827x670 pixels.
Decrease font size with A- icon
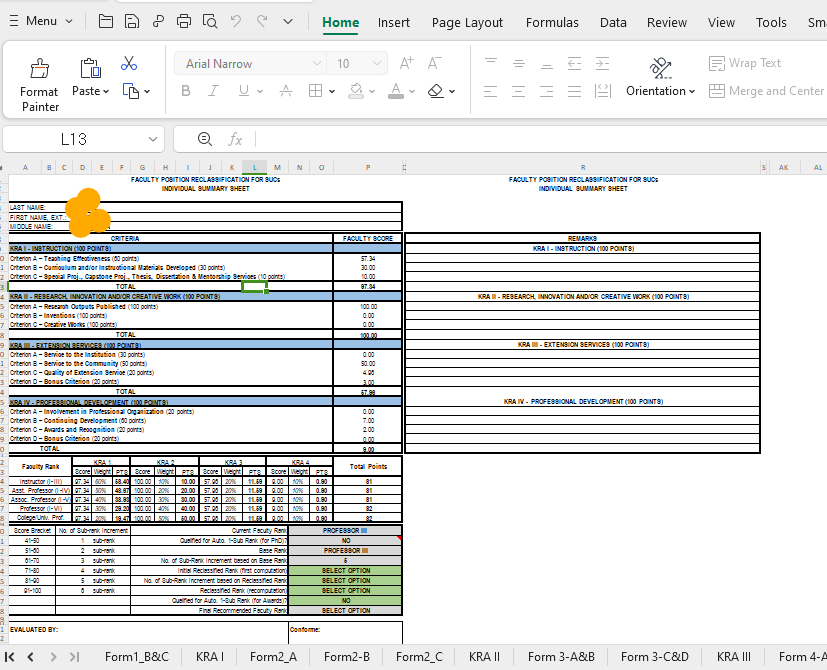tap(434, 63)
